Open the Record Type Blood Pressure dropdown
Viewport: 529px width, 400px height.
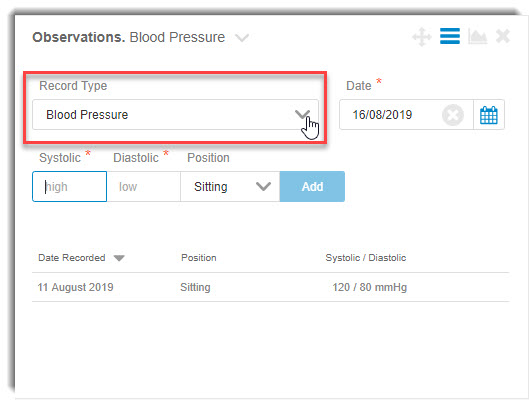175,115
